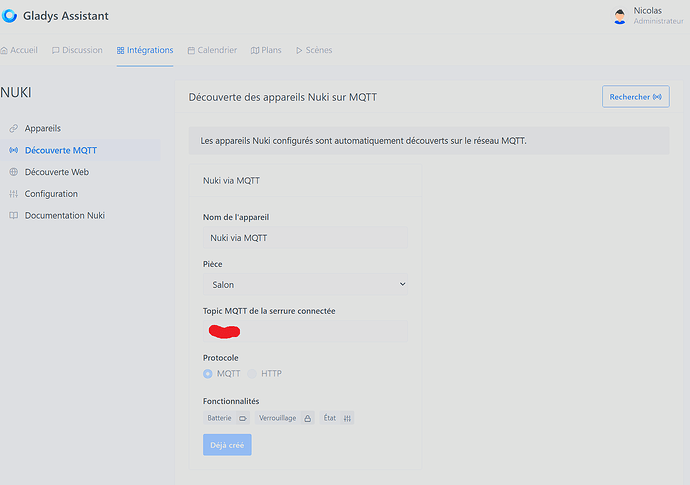Image resolution: width=690 pixels, height=485 pixels.
Task: Open the Pièce dropdown showing Salon
Action: point(305,285)
